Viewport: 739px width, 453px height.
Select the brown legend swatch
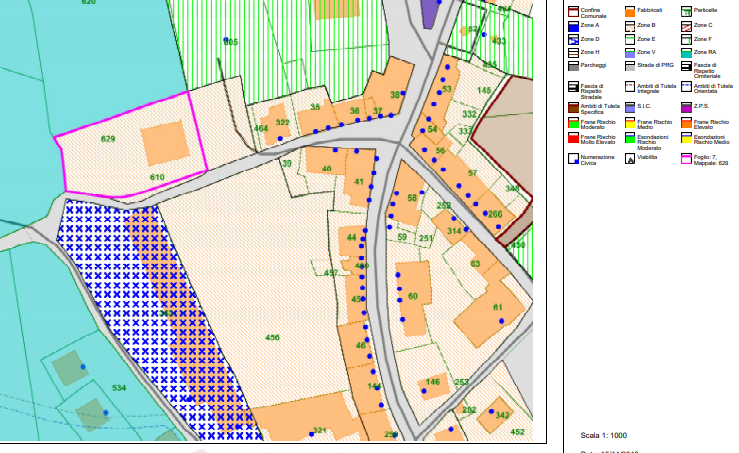[575, 106]
